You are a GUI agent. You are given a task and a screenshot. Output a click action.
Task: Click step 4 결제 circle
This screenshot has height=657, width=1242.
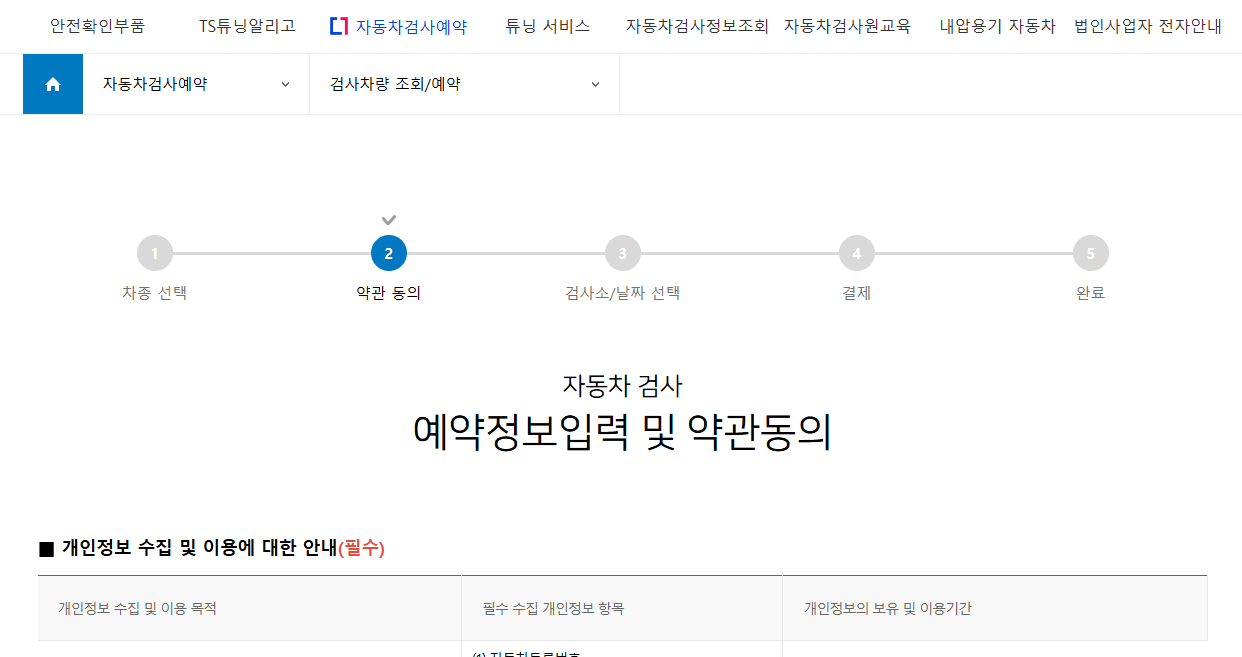click(x=856, y=253)
